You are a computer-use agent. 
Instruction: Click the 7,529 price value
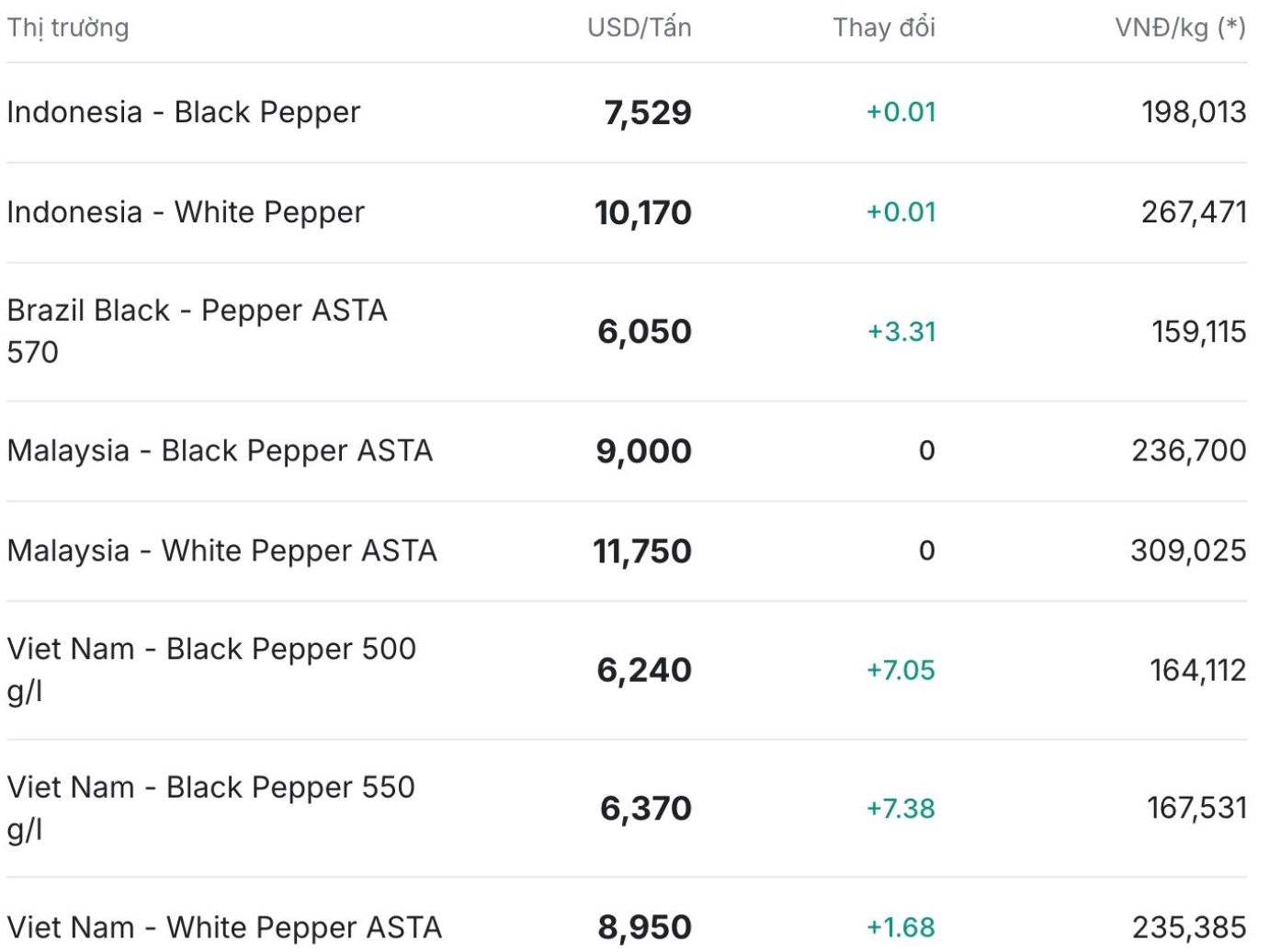click(x=647, y=112)
